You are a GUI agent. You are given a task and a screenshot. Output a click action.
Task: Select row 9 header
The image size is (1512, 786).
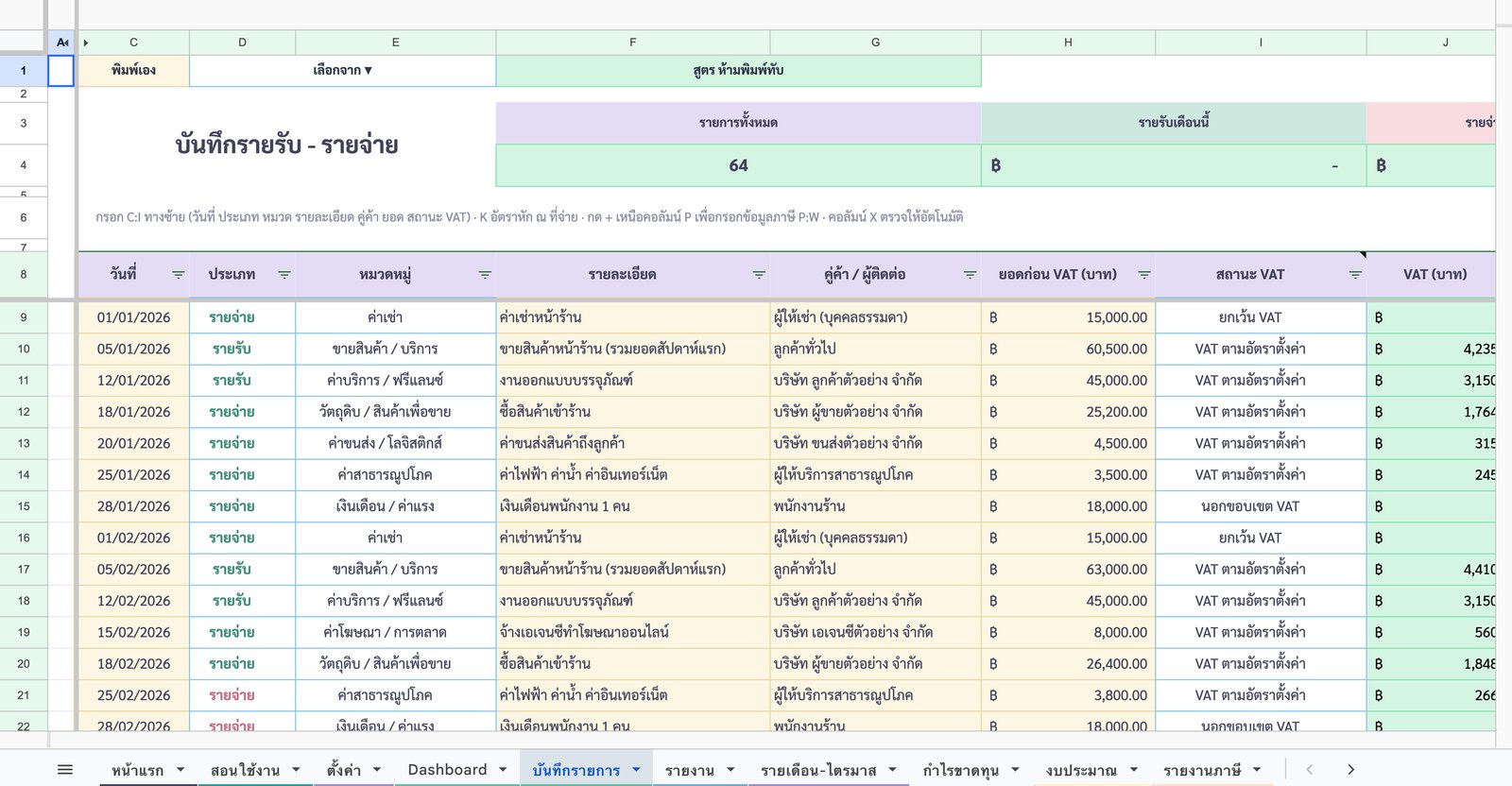pyautogui.click(x=24, y=317)
